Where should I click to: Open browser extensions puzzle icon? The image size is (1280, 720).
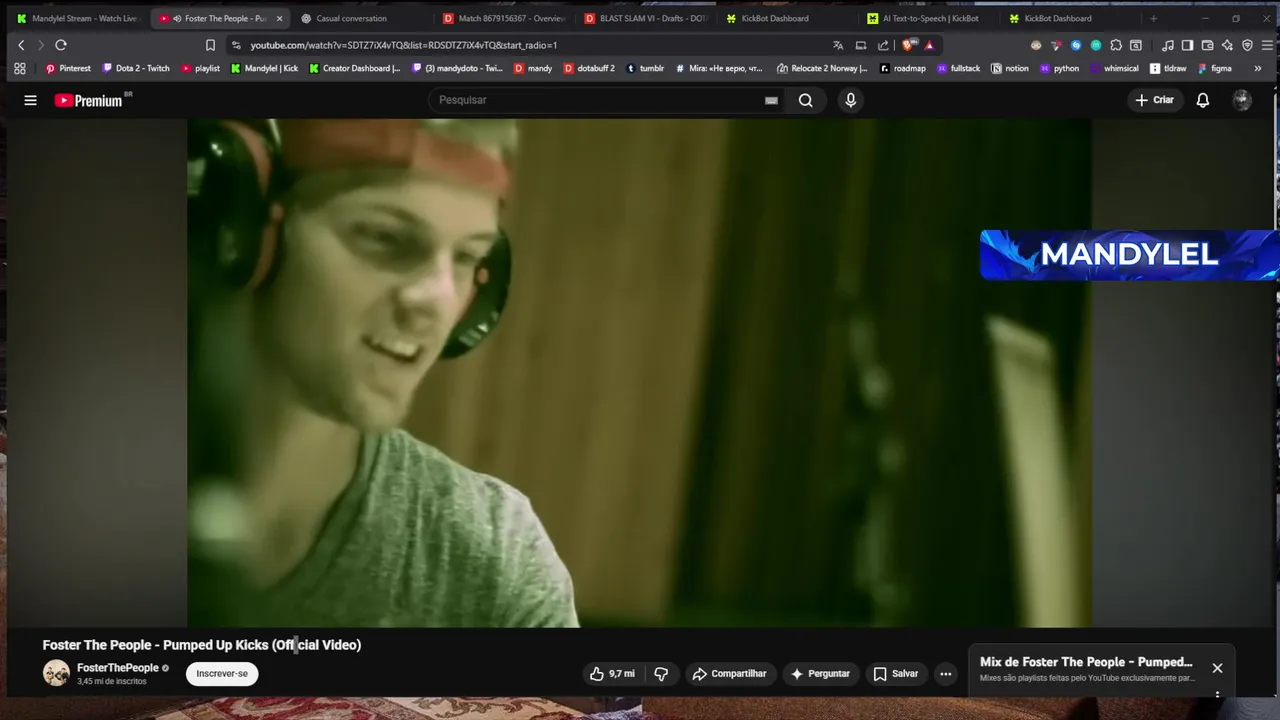[x=1116, y=45]
